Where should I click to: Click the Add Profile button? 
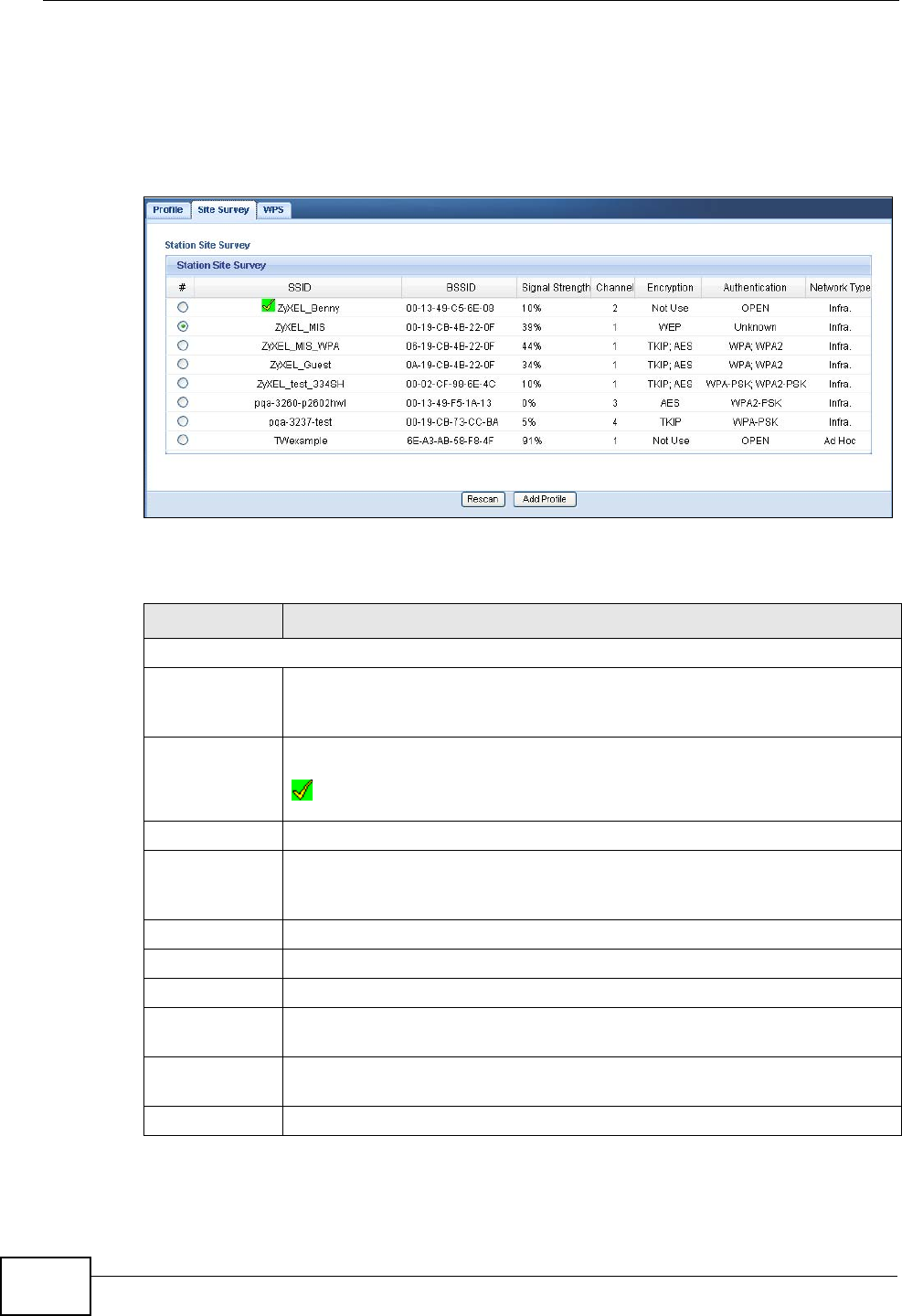pos(545,499)
